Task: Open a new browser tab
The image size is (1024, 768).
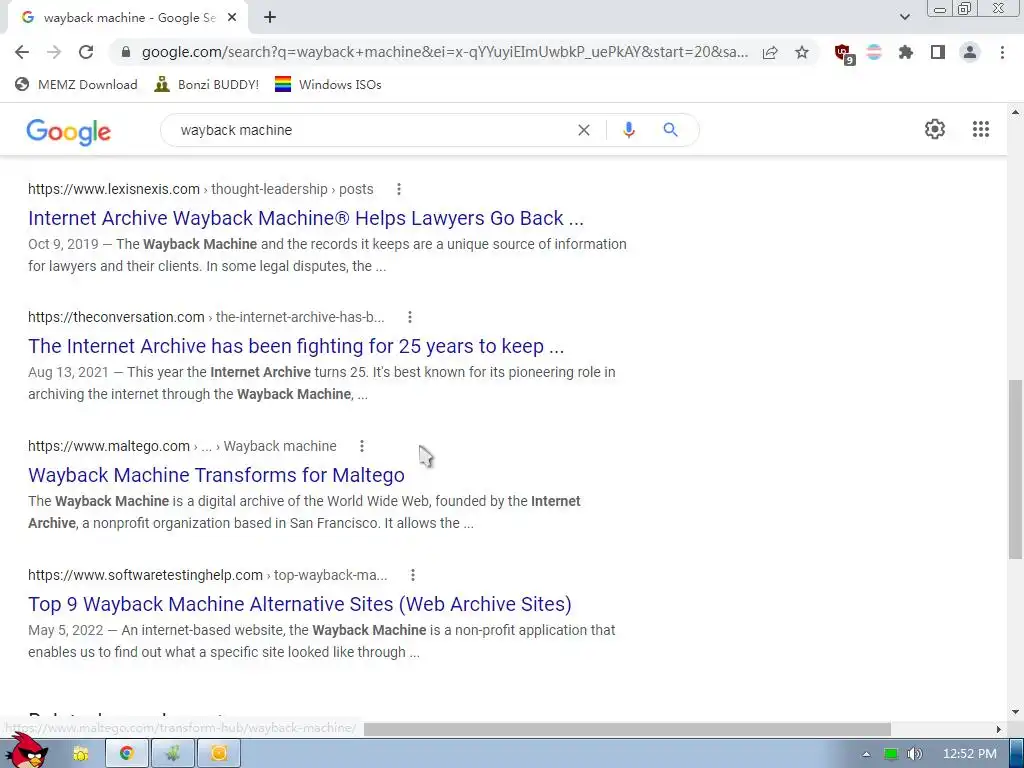Action: pos(270,18)
